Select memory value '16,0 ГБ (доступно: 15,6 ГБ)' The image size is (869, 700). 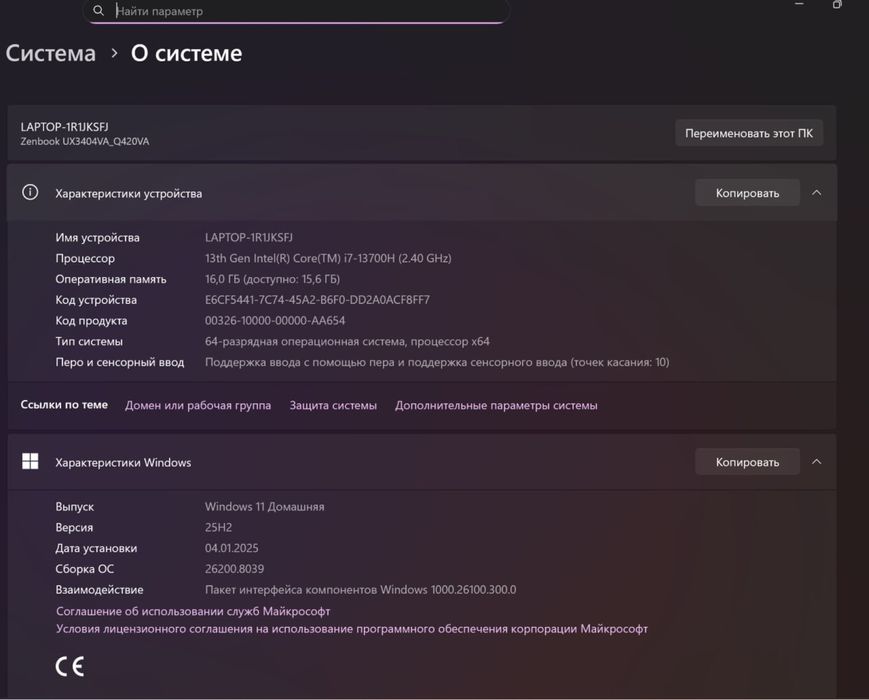point(272,279)
